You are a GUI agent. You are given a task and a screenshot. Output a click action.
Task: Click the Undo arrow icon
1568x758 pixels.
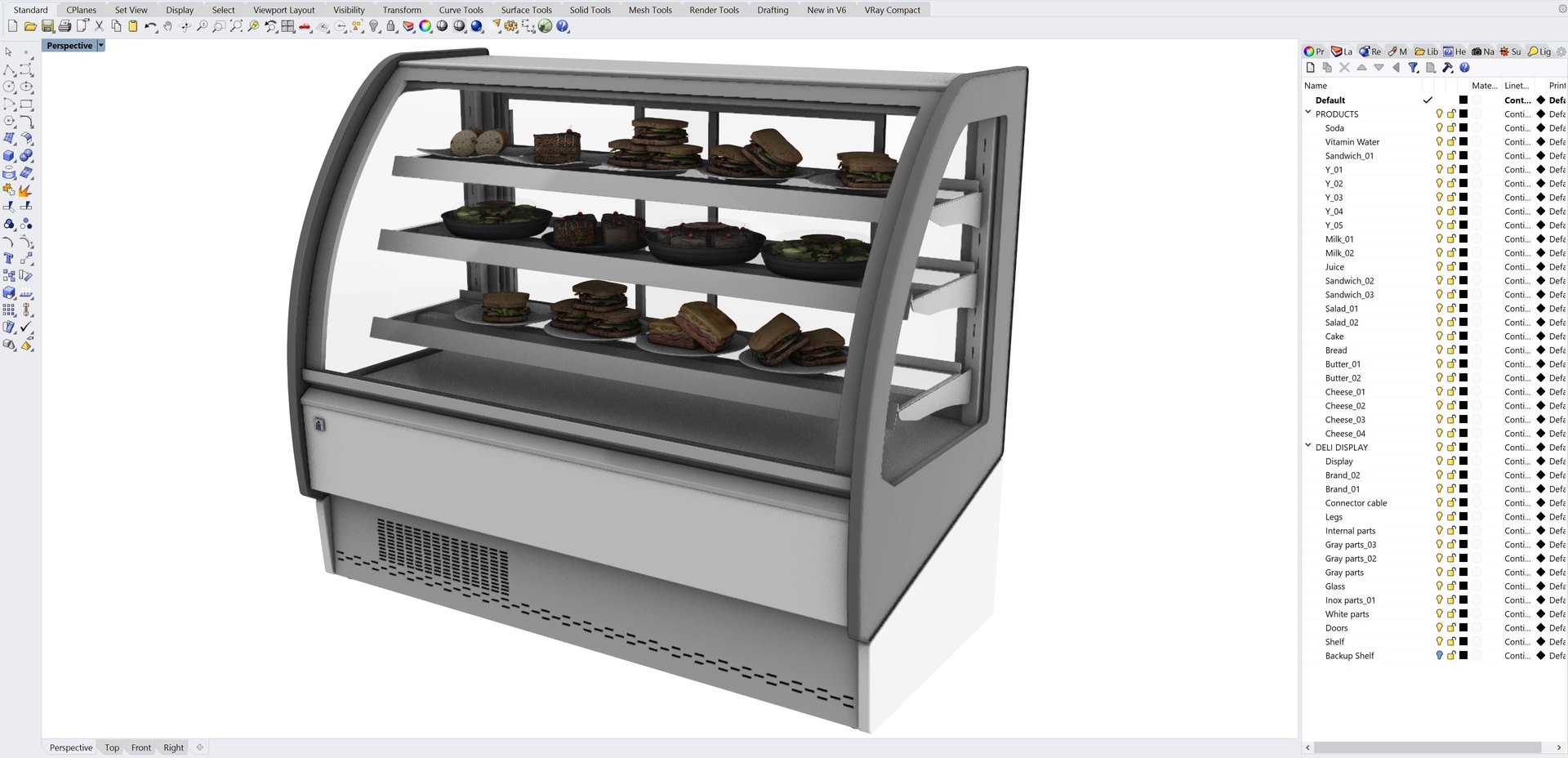tap(150, 26)
